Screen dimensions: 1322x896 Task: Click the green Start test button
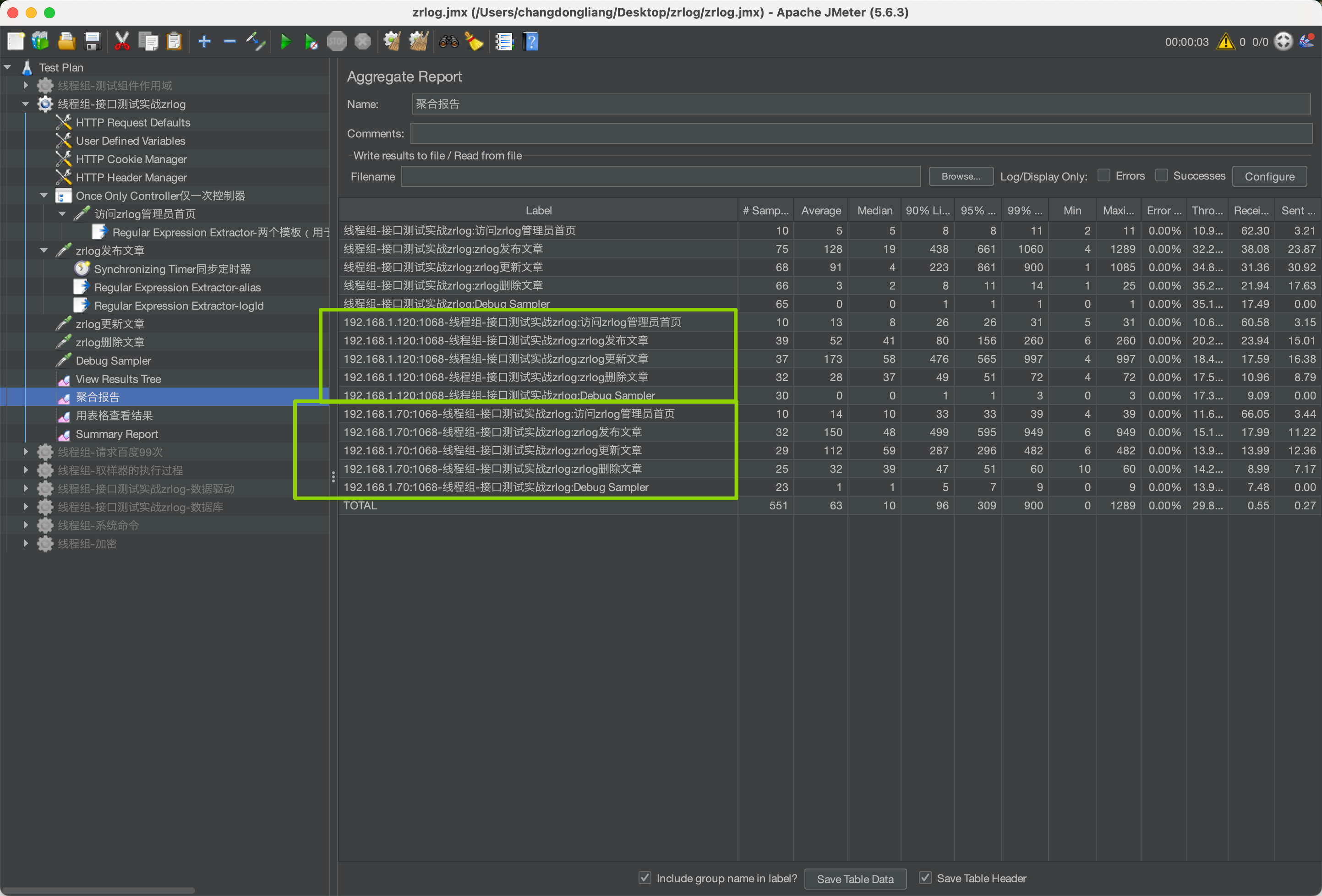point(285,42)
